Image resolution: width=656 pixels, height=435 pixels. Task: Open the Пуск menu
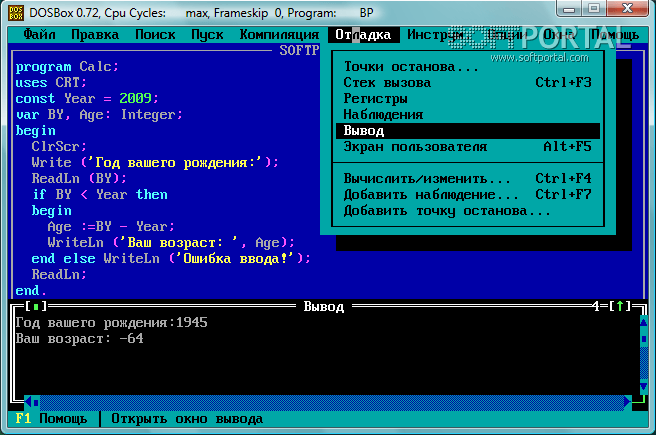pyautogui.click(x=207, y=35)
